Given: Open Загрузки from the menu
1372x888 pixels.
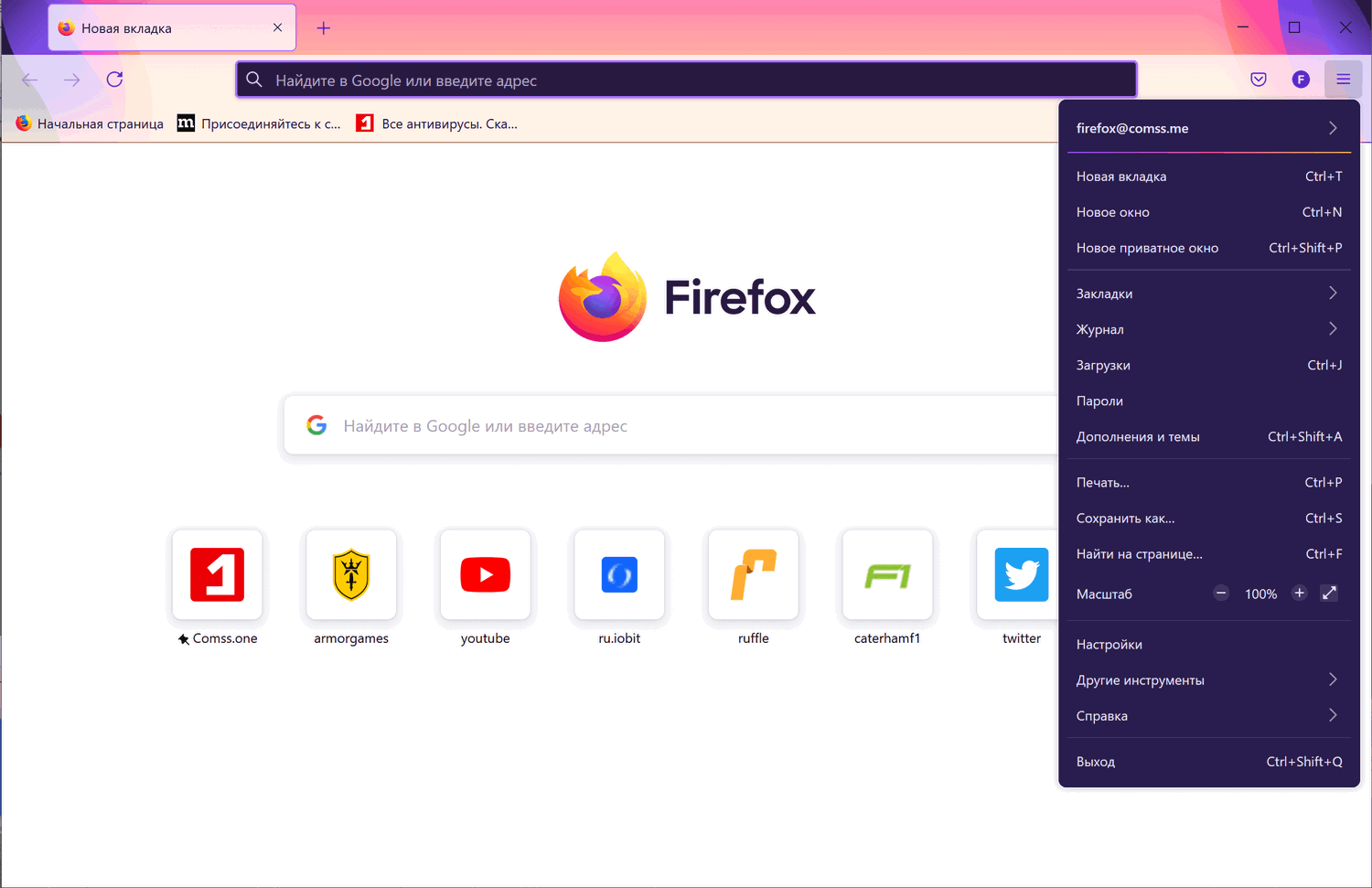Looking at the screenshot, I should click(x=1209, y=365).
